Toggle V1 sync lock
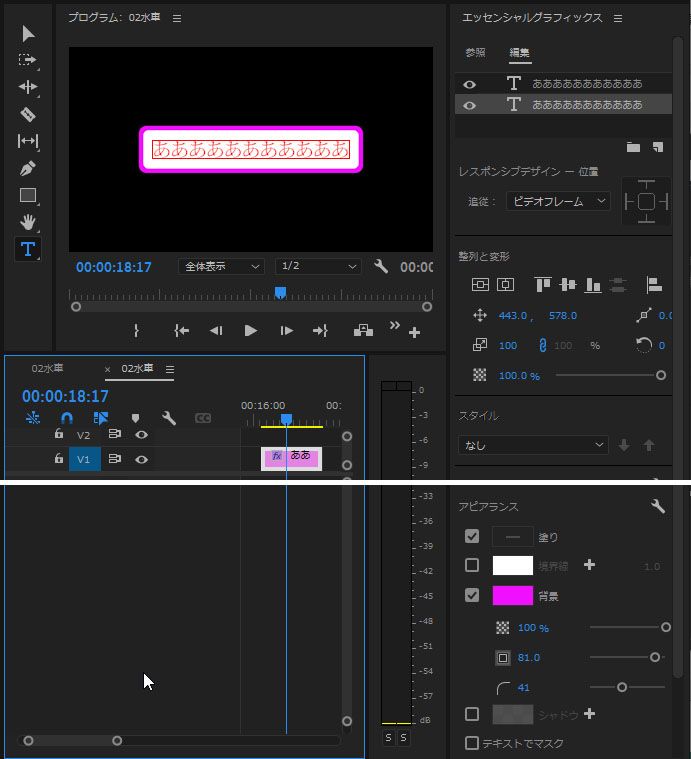The image size is (691, 759). [115, 458]
